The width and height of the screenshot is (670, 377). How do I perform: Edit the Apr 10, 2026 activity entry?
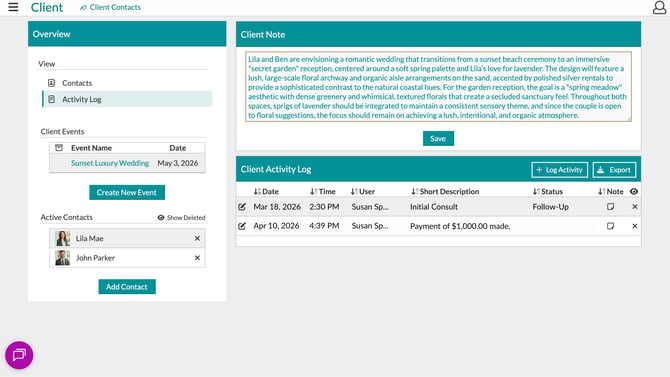point(242,226)
